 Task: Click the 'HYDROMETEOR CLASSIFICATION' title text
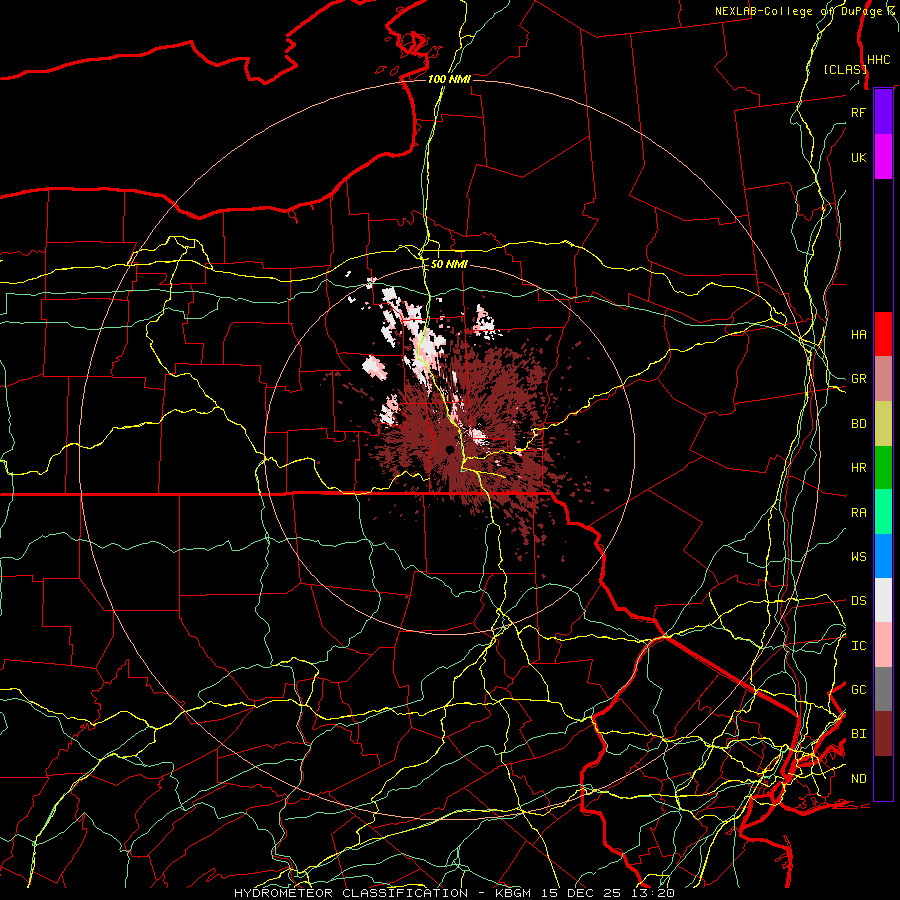point(351,893)
